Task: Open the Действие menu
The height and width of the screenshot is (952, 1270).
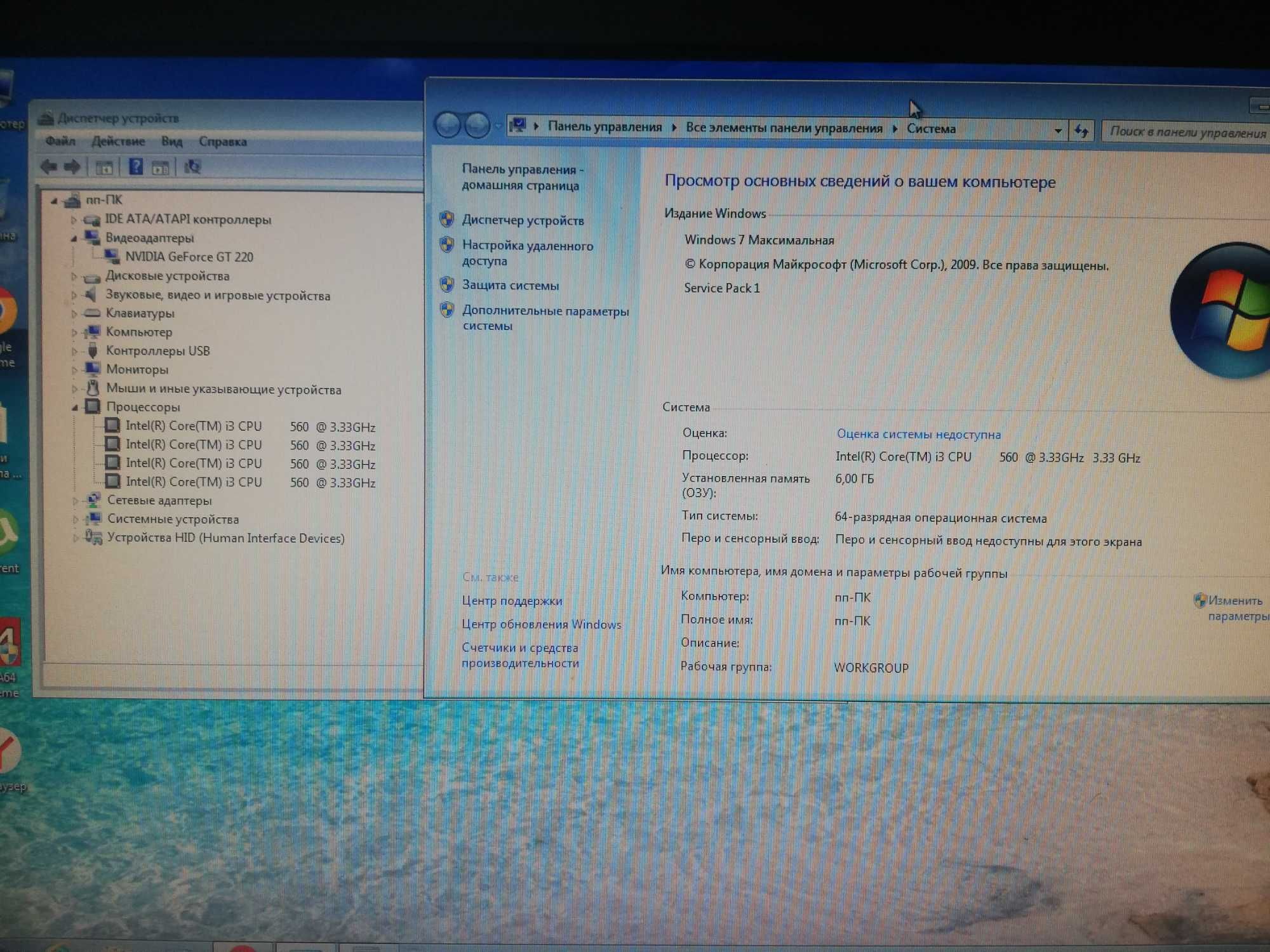Action: 118,141
